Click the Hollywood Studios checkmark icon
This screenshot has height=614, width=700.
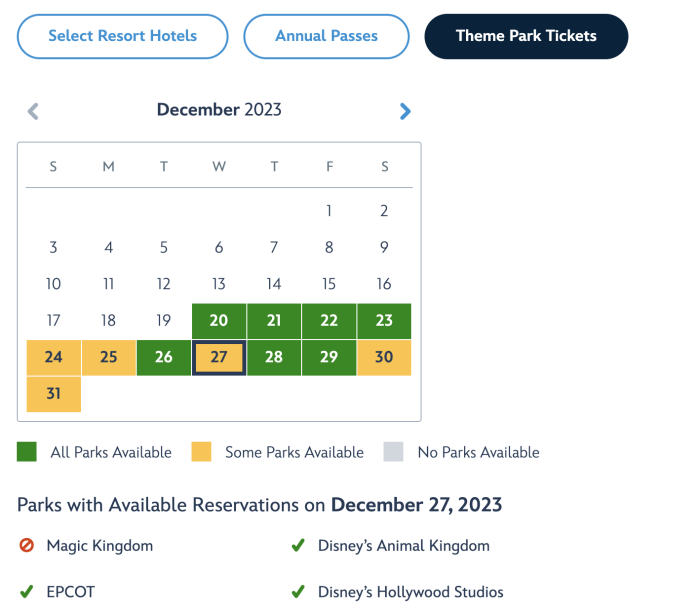point(298,592)
